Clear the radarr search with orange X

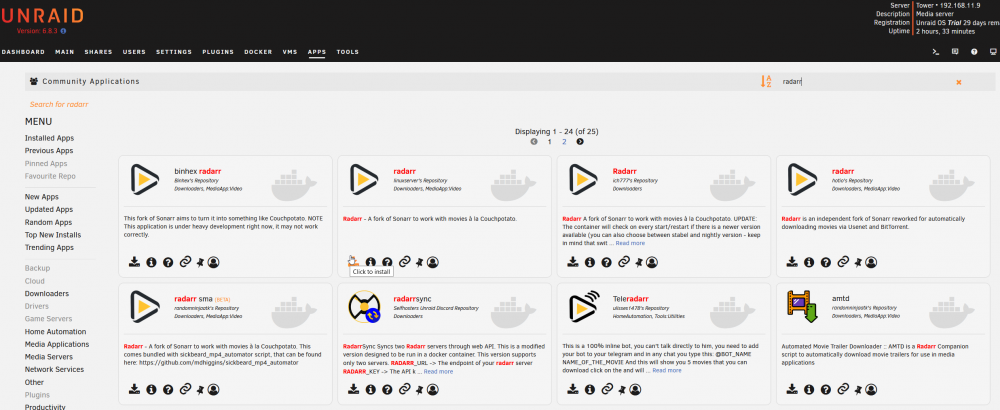tap(959, 82)
